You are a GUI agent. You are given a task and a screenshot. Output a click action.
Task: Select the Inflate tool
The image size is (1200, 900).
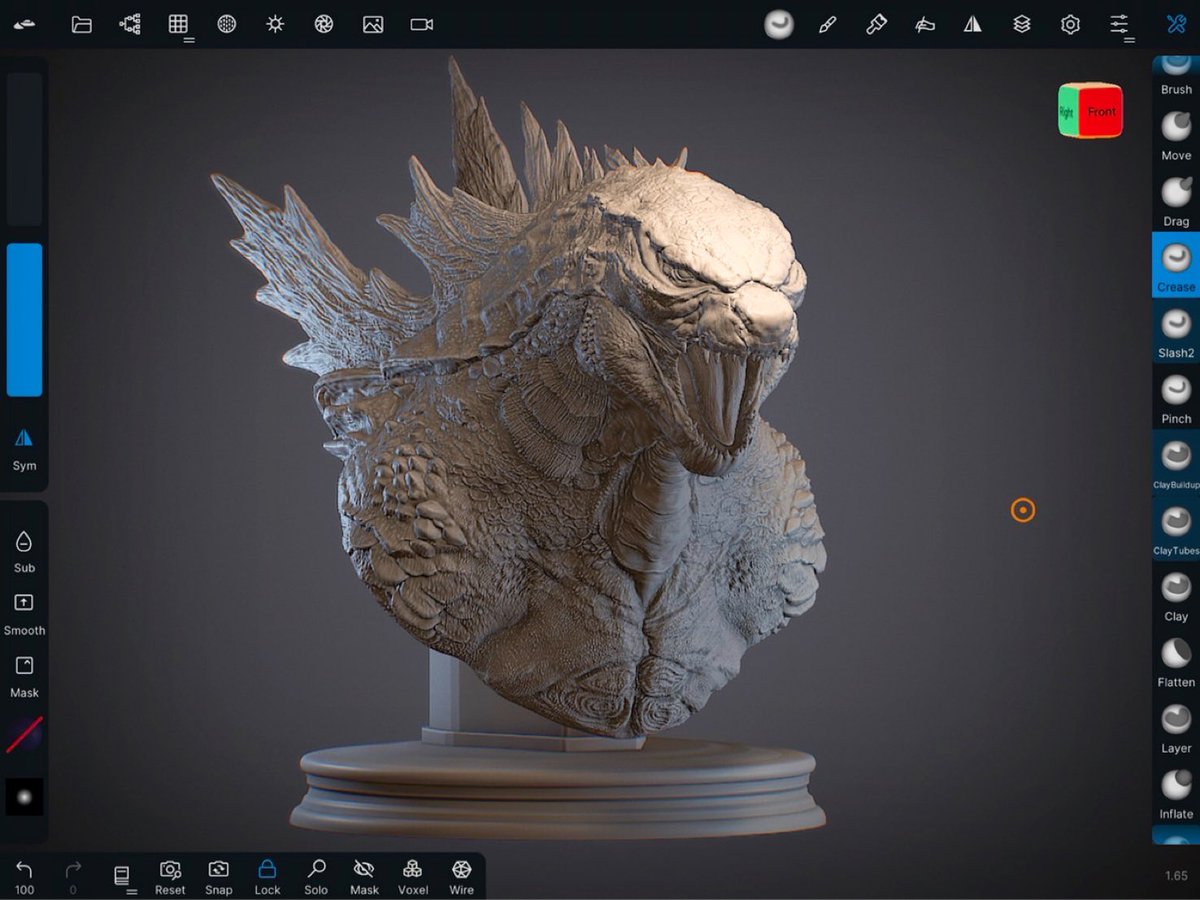(x=1176, y=793)
